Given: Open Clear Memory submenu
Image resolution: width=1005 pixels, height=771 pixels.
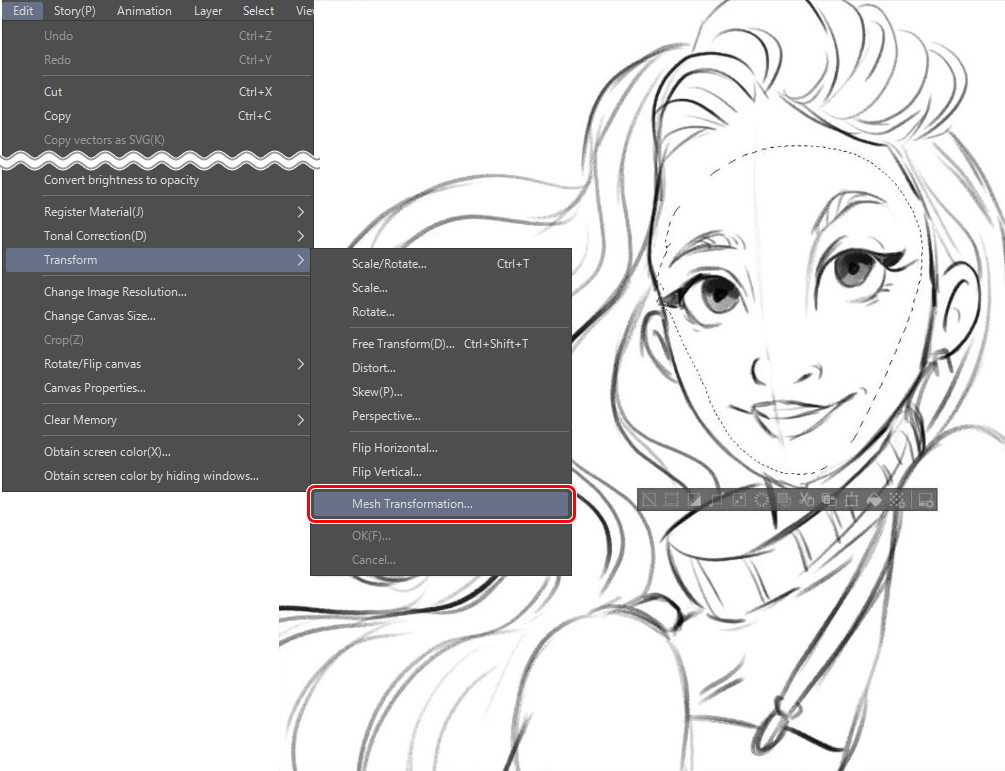Looking at the screenshot, I should (x=300, y=420).
